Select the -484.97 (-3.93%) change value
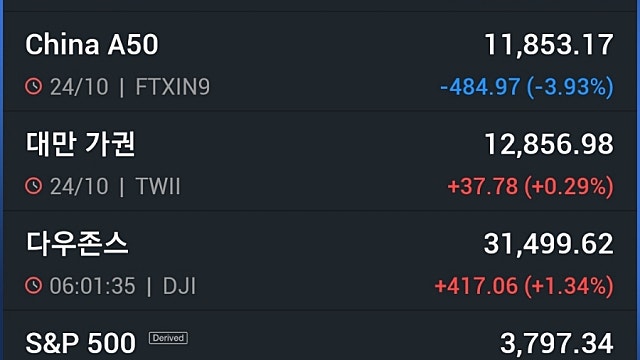 coord(527,87)
